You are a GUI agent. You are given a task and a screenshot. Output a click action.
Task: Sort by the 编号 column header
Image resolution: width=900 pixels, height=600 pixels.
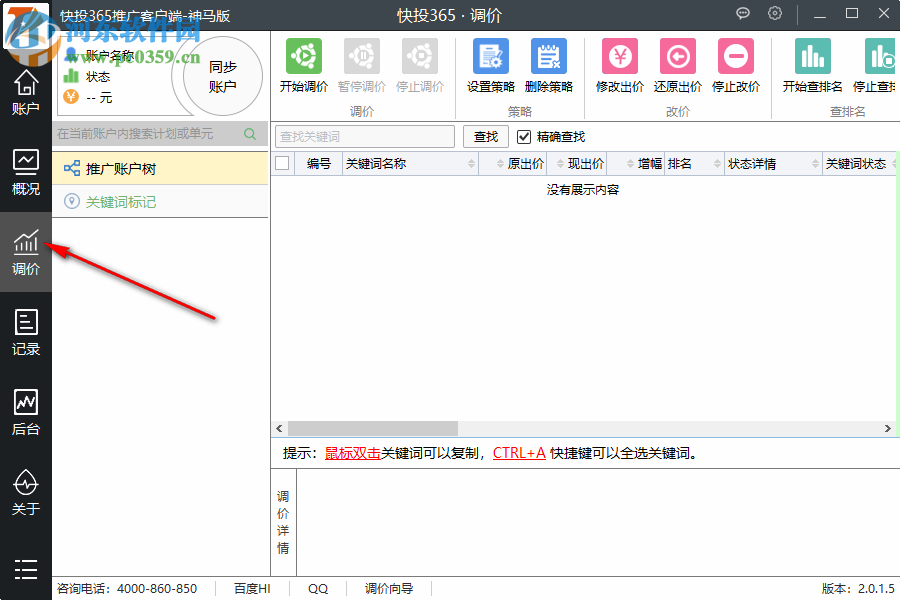pos(319,164)
